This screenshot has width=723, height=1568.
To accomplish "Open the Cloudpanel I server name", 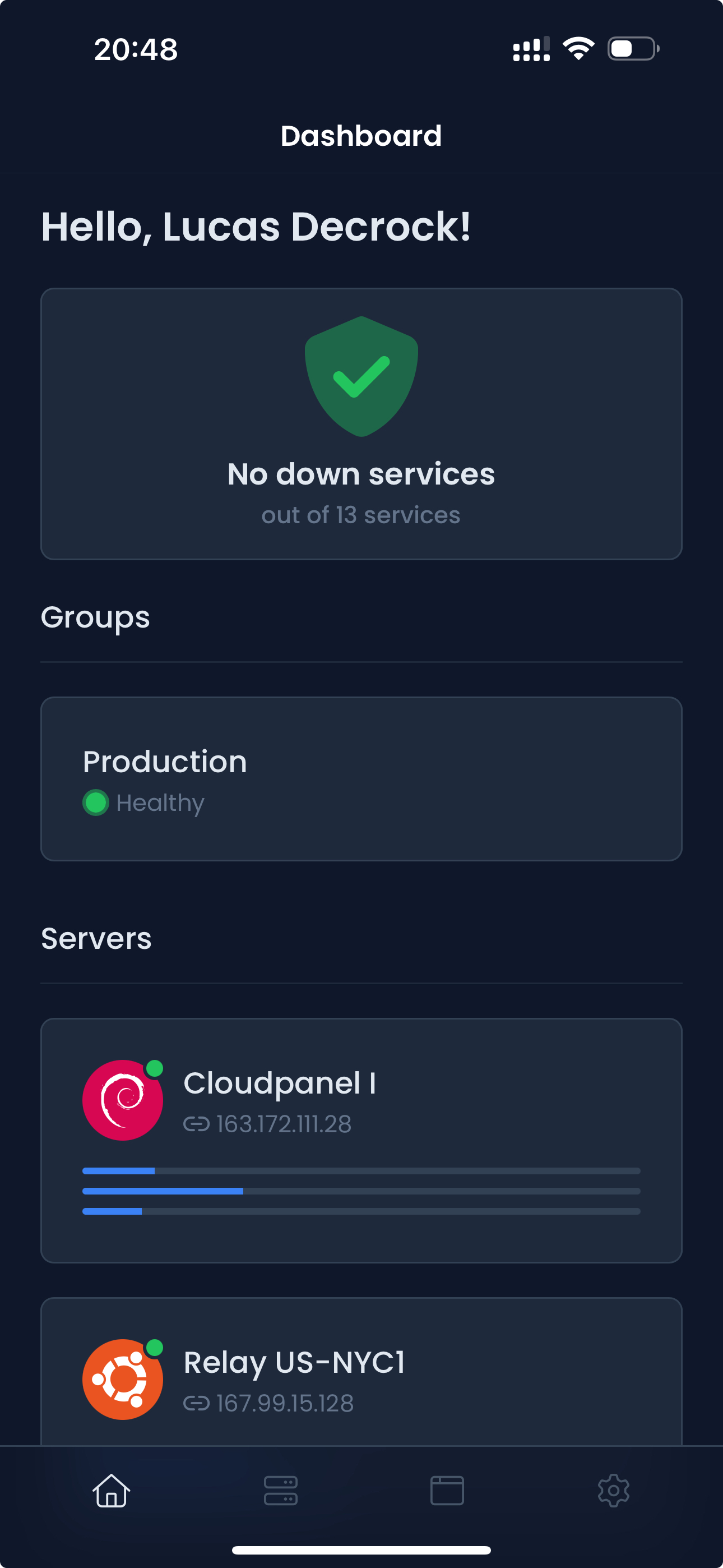I will tap(279, 1083).
